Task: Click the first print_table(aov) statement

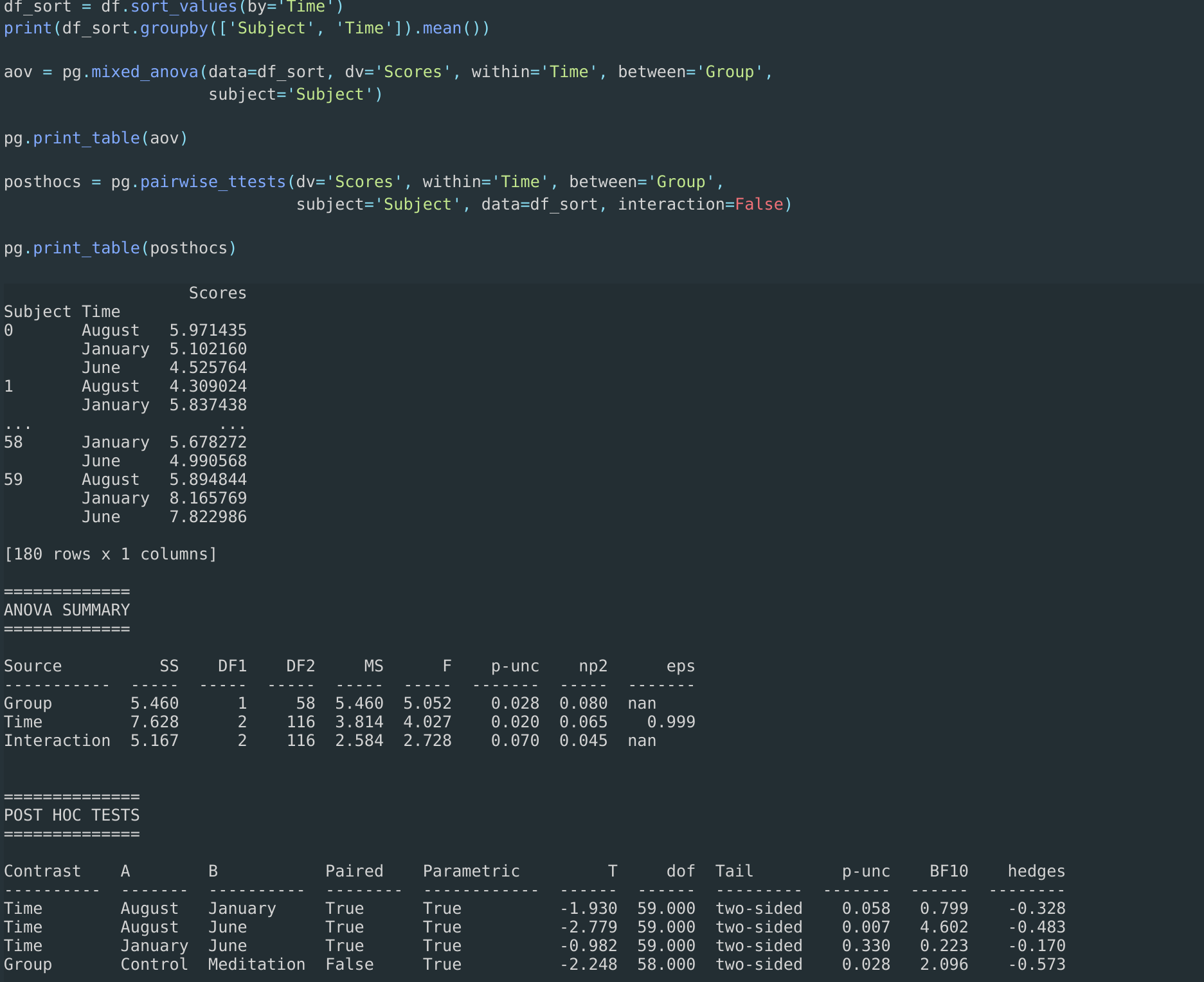Action: tap(95, 138)
